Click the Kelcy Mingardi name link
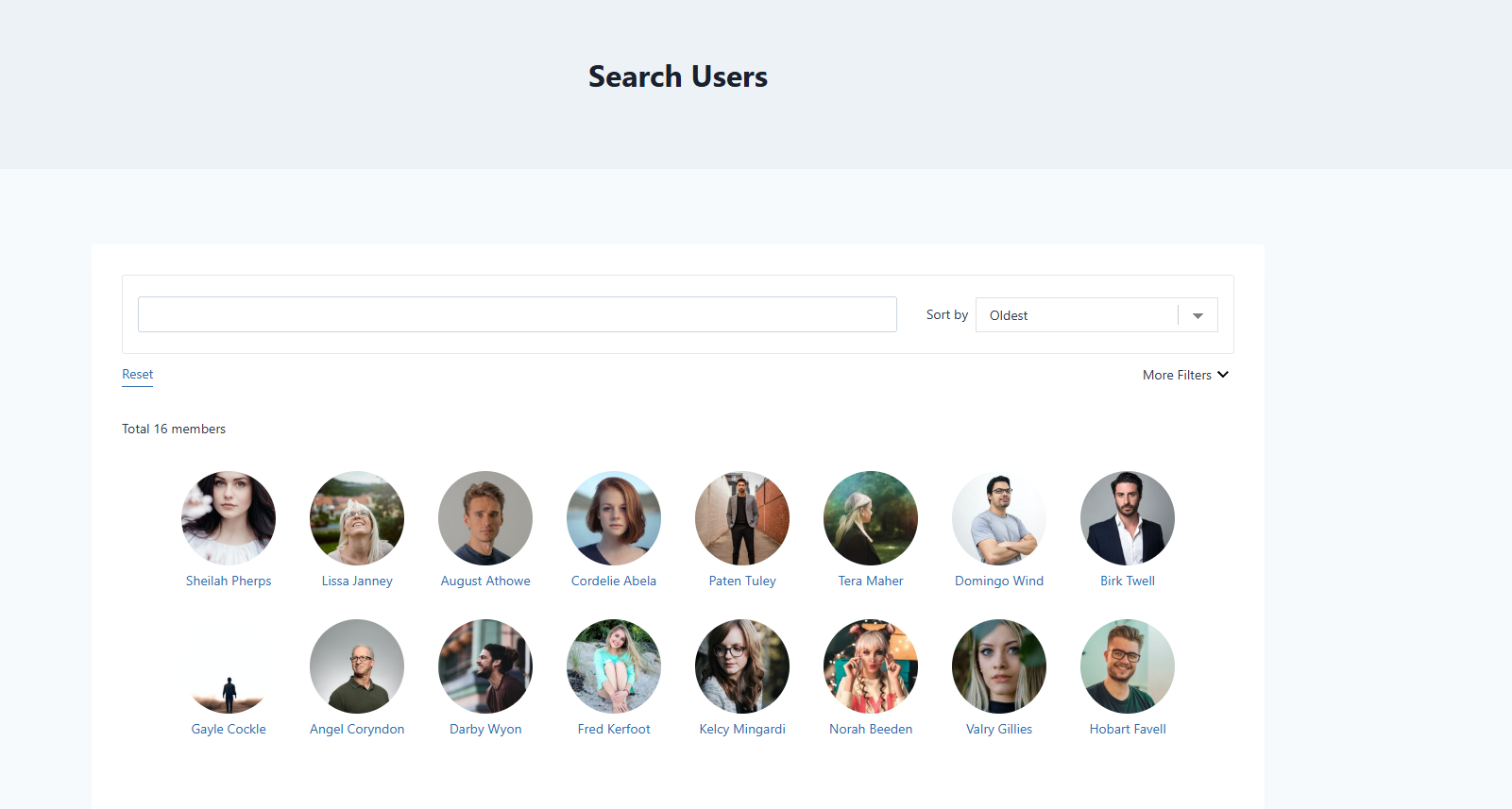1512x809 pixels. click(742, 730)
